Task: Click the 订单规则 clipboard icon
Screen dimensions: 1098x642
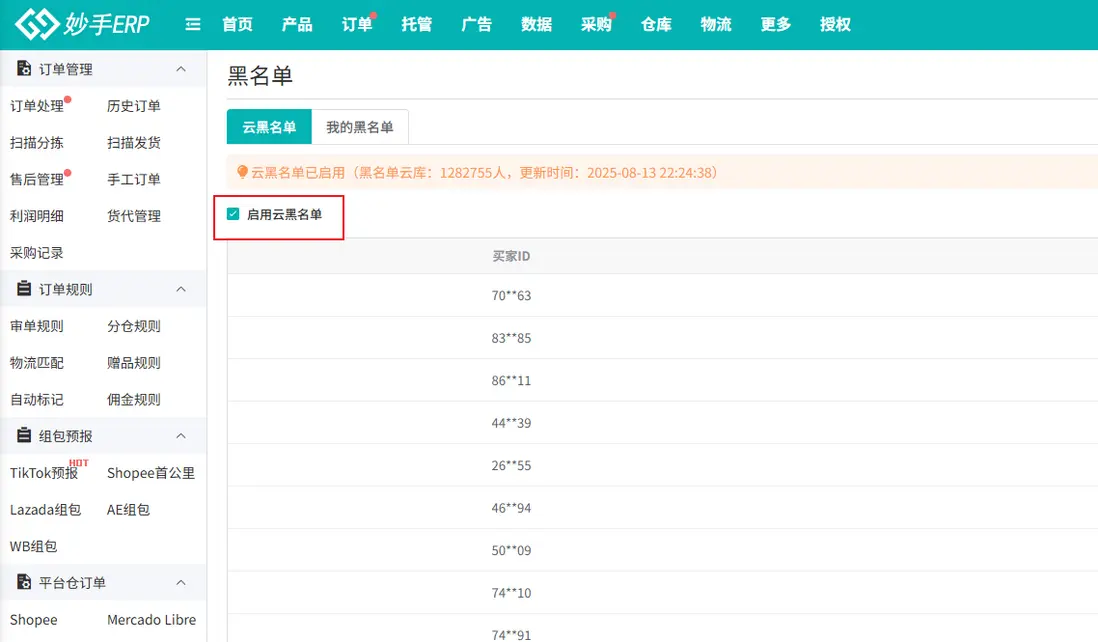Action: click(x=24, y=289)
